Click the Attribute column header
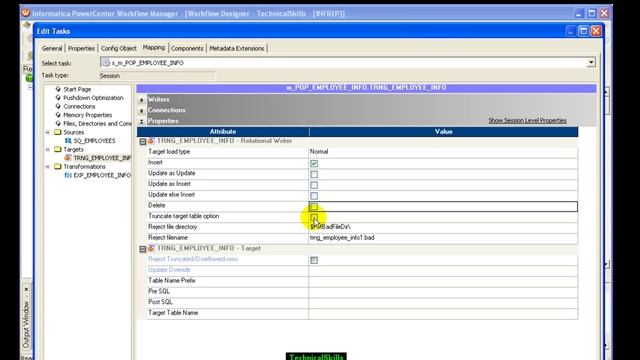The image size is (640, 360). pyautogui.click(x=223, y=131)
